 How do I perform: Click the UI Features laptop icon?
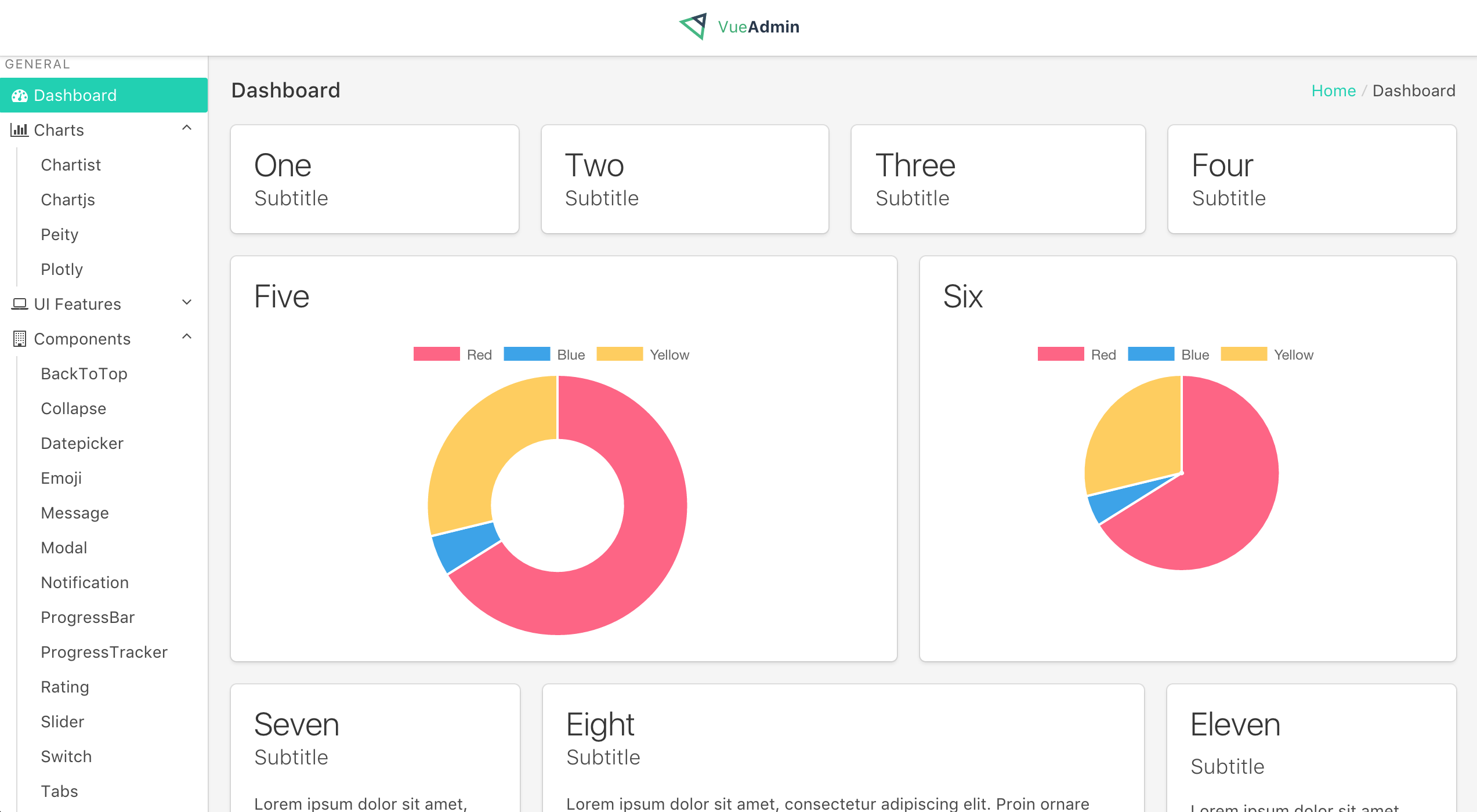coord(20,304)
